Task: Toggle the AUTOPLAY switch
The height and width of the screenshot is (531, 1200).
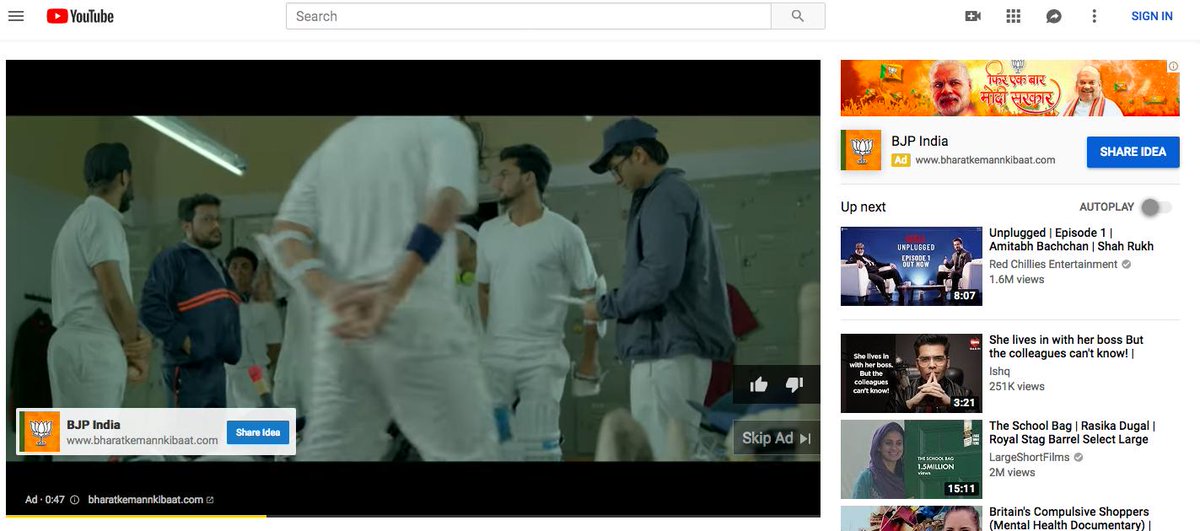Action: (x=1156, y=207)
